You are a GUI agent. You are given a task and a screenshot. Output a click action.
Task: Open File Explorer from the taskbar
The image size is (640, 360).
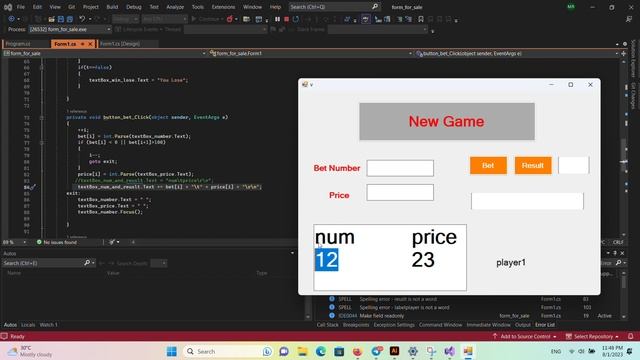pyautogui.click(x=302, y=351)
